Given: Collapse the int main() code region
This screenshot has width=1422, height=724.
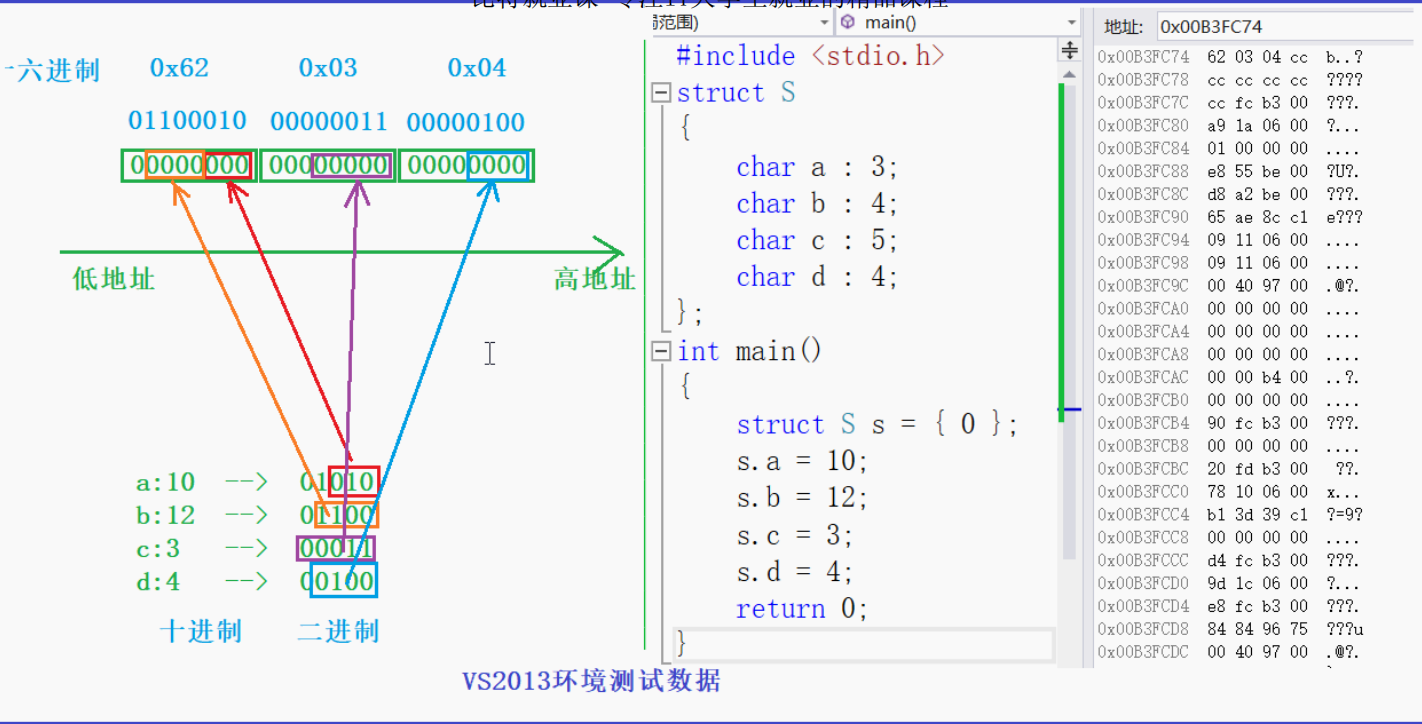Looking at the screenshot, I should (661, 351).
